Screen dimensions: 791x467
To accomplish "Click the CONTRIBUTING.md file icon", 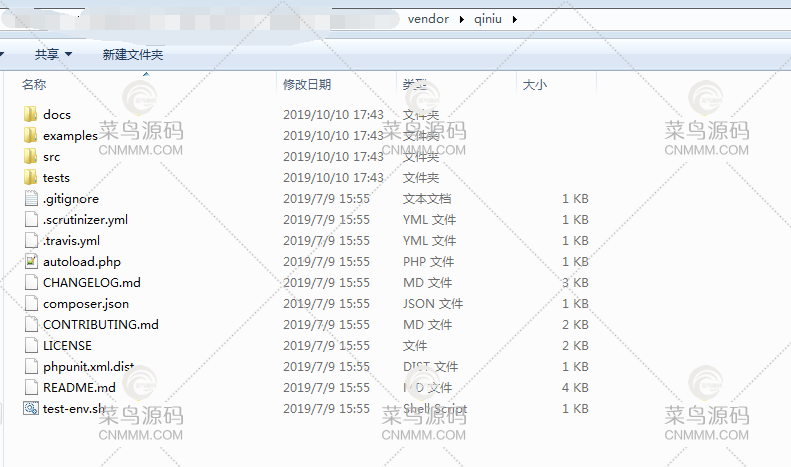I will 31,324.
